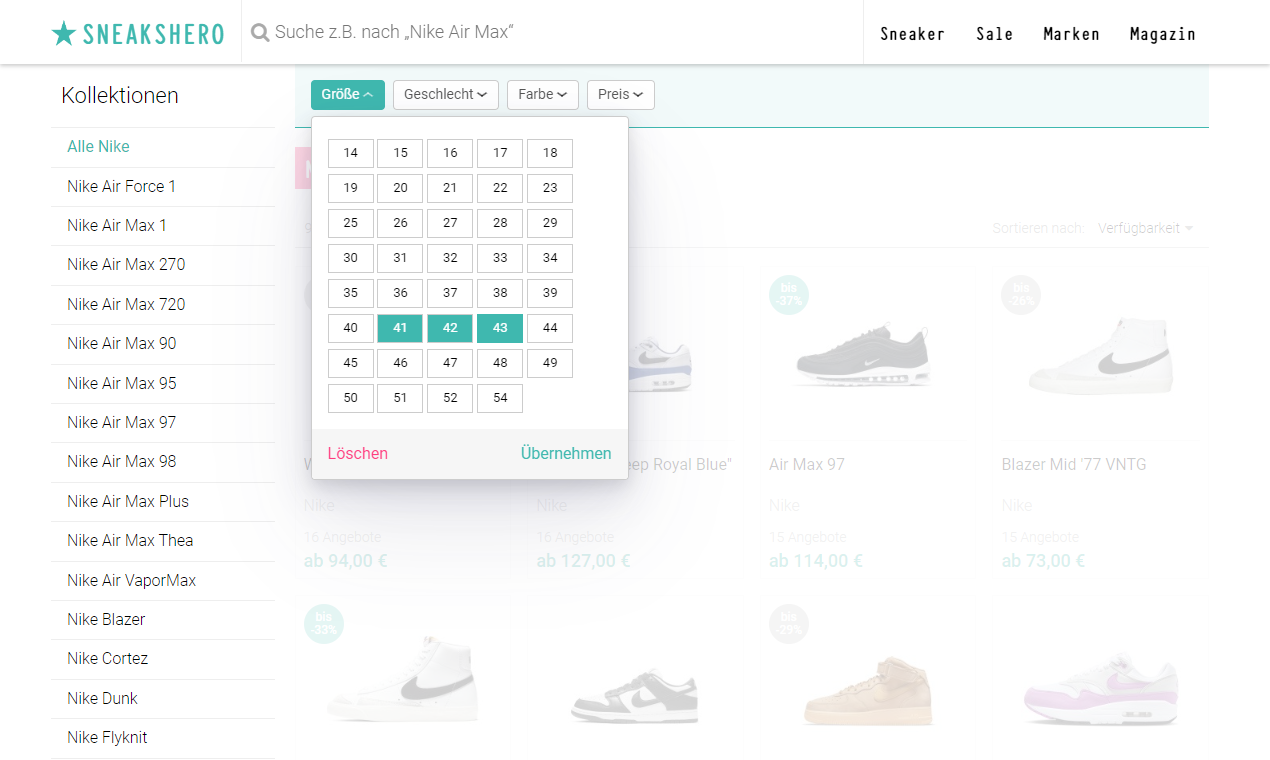Open the Nike Blazer collection

[163, 619]
